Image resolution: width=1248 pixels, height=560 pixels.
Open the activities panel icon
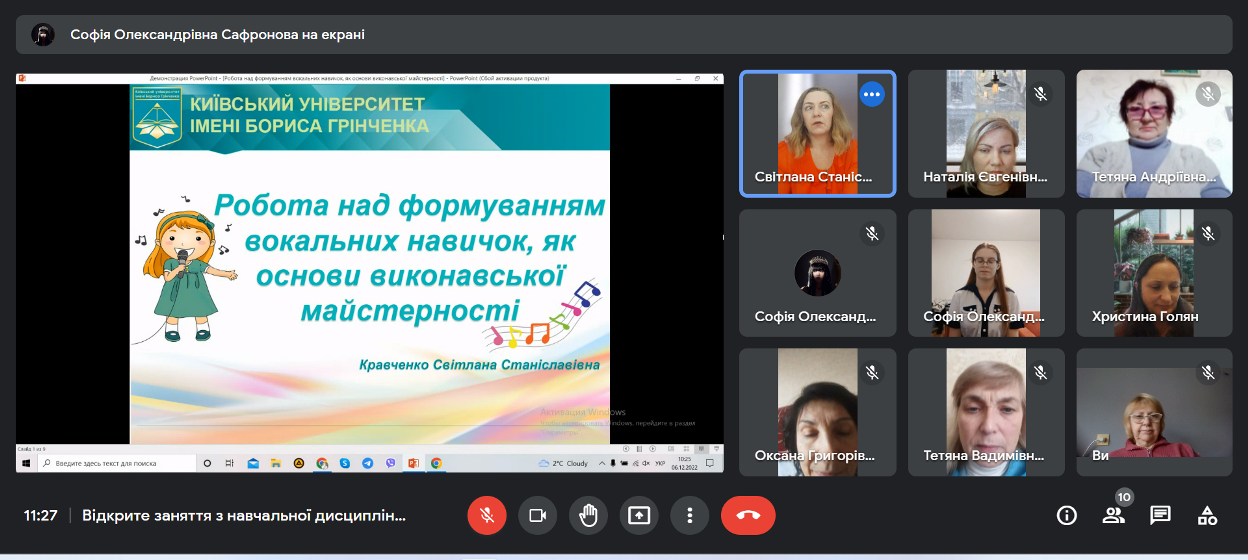[1207, 515]
